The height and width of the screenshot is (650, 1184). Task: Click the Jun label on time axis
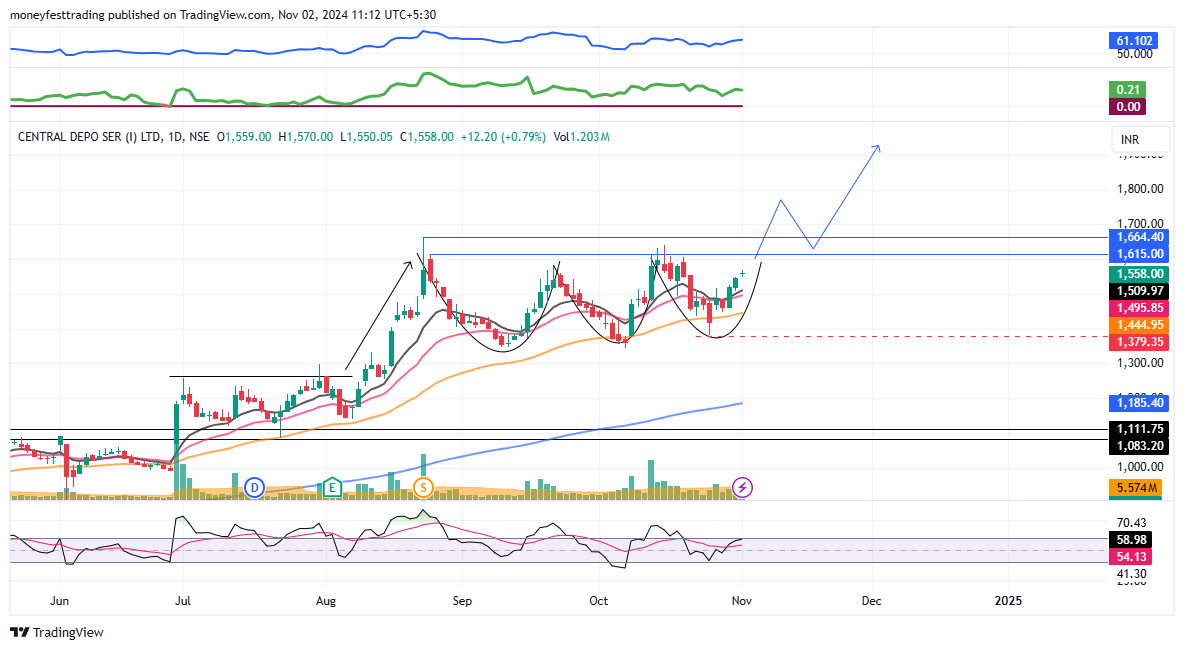(x=59, y=601)
